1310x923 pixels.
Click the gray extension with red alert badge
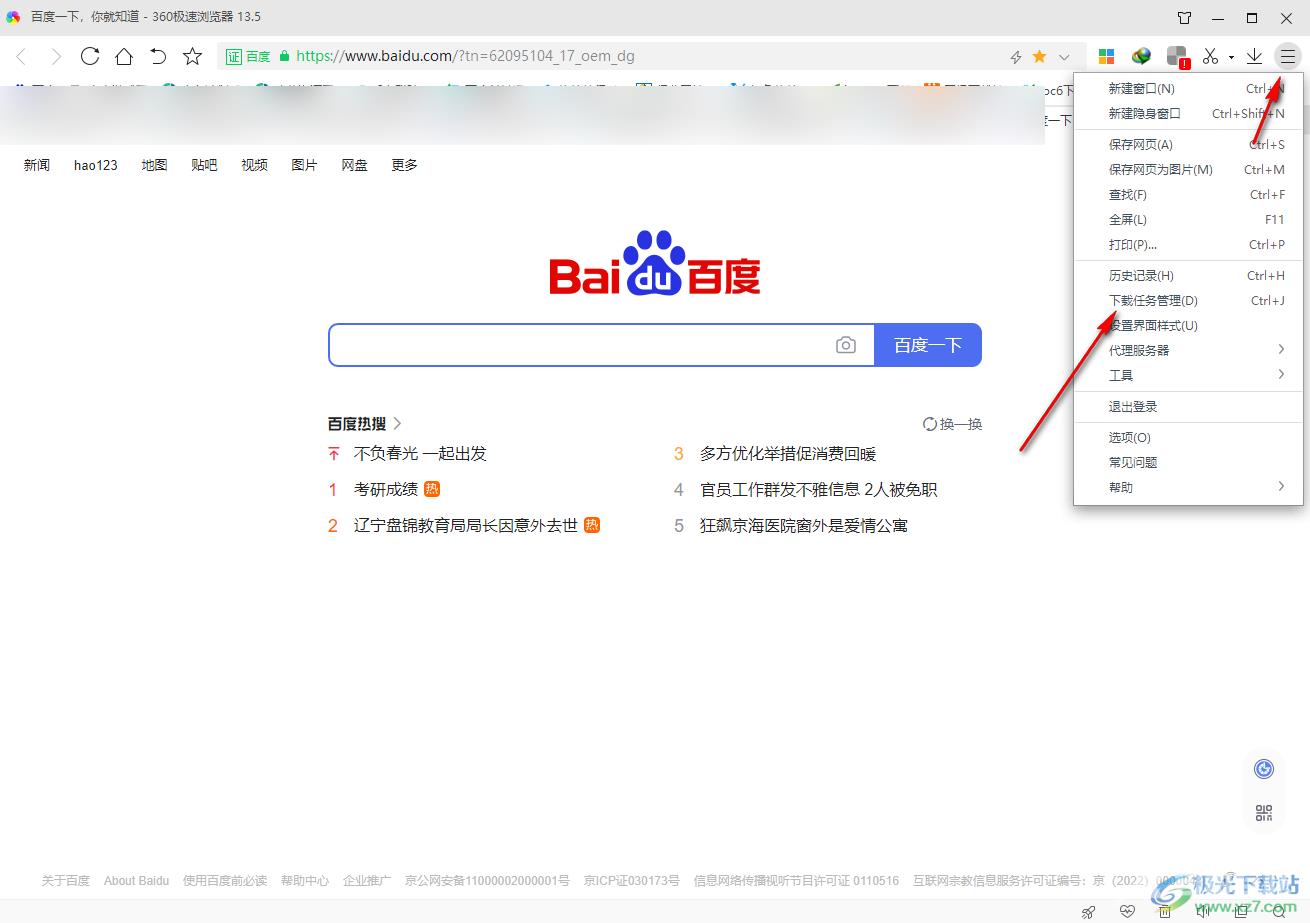[1178, 57]
